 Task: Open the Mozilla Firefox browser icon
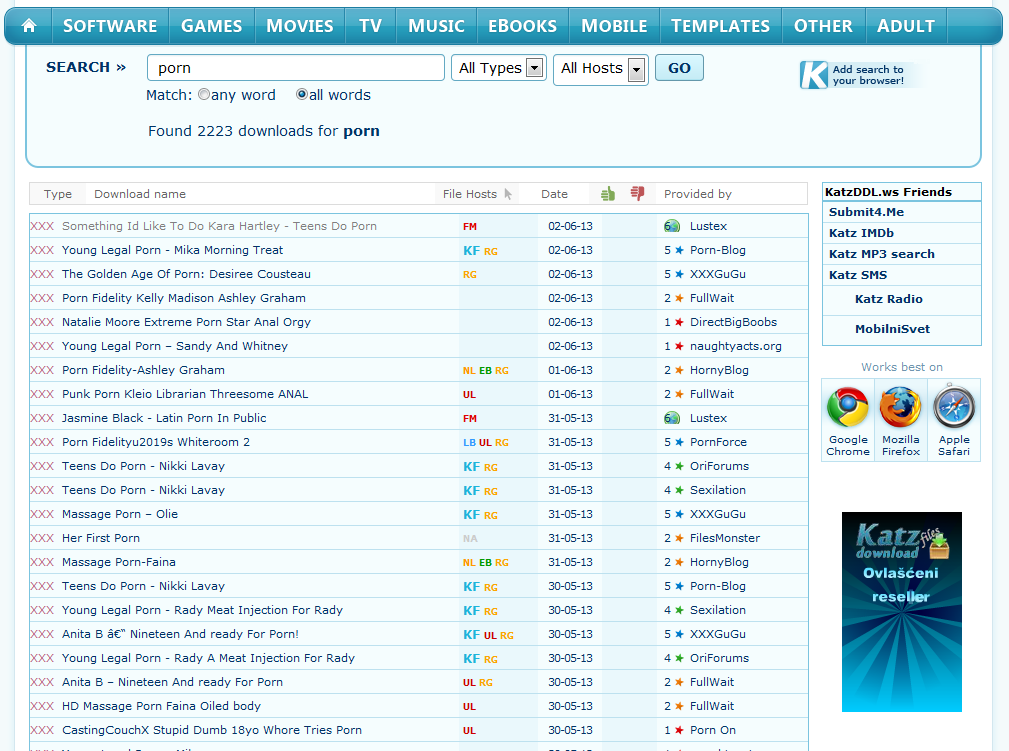(900, 407)
